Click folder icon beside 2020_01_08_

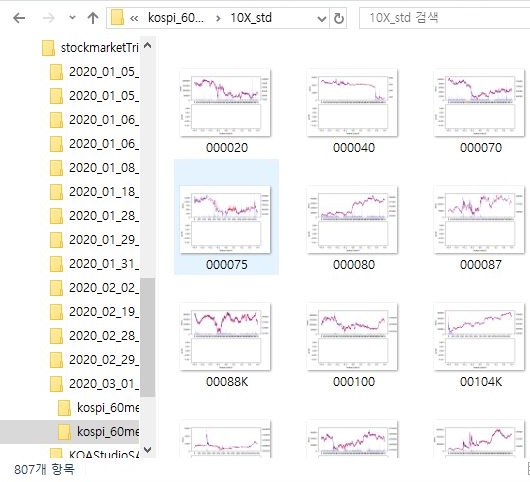(56, 168)
